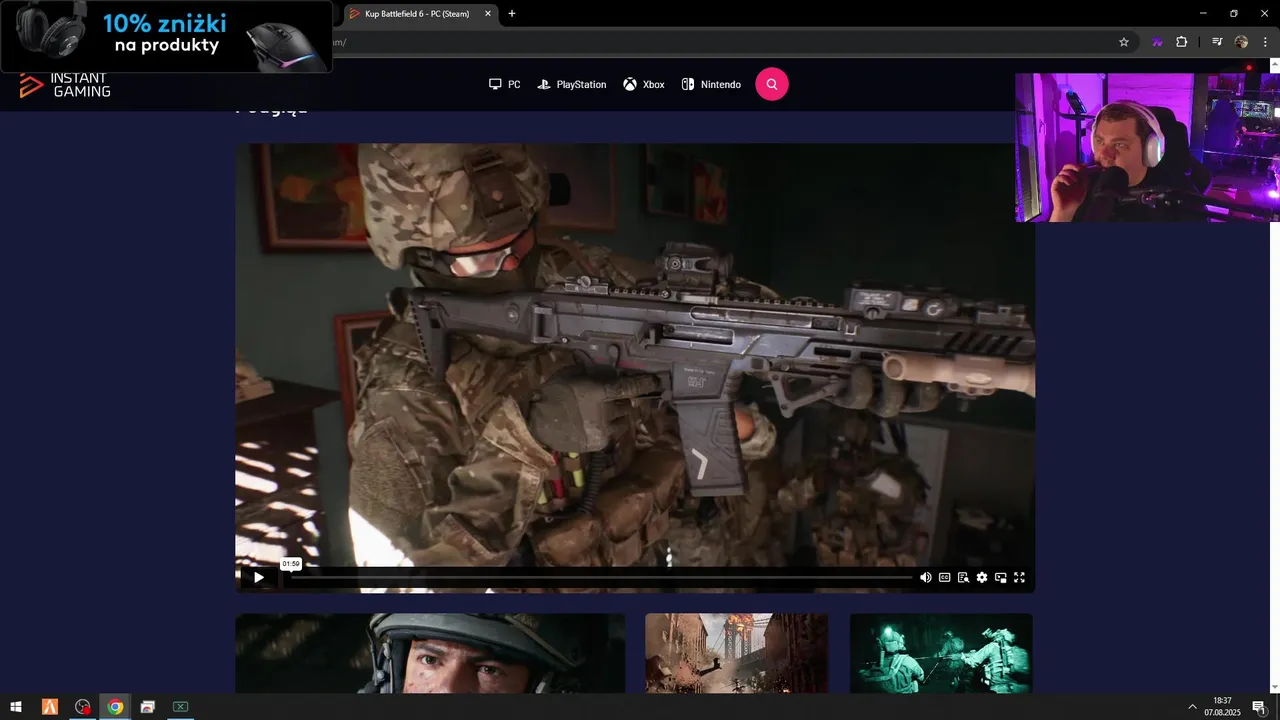Open the night-vision soldiers screenshot thumbnail
This screenshot has width=1280, height=720.
[941, 653]
